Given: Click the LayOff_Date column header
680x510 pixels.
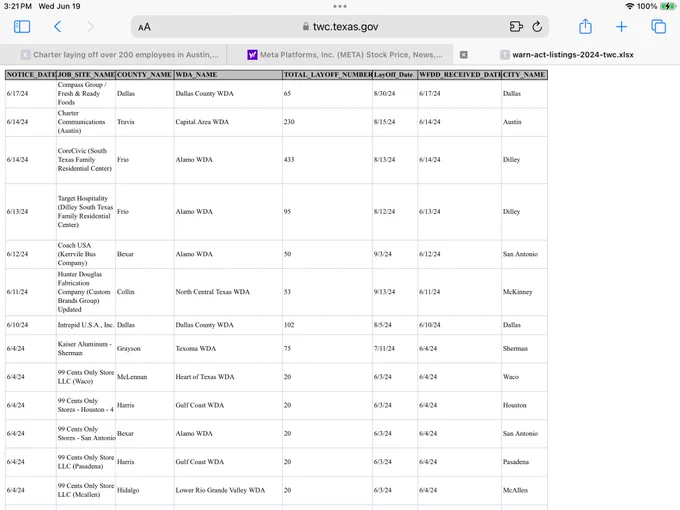Looking at the screenshot, I should click(395, 75).
